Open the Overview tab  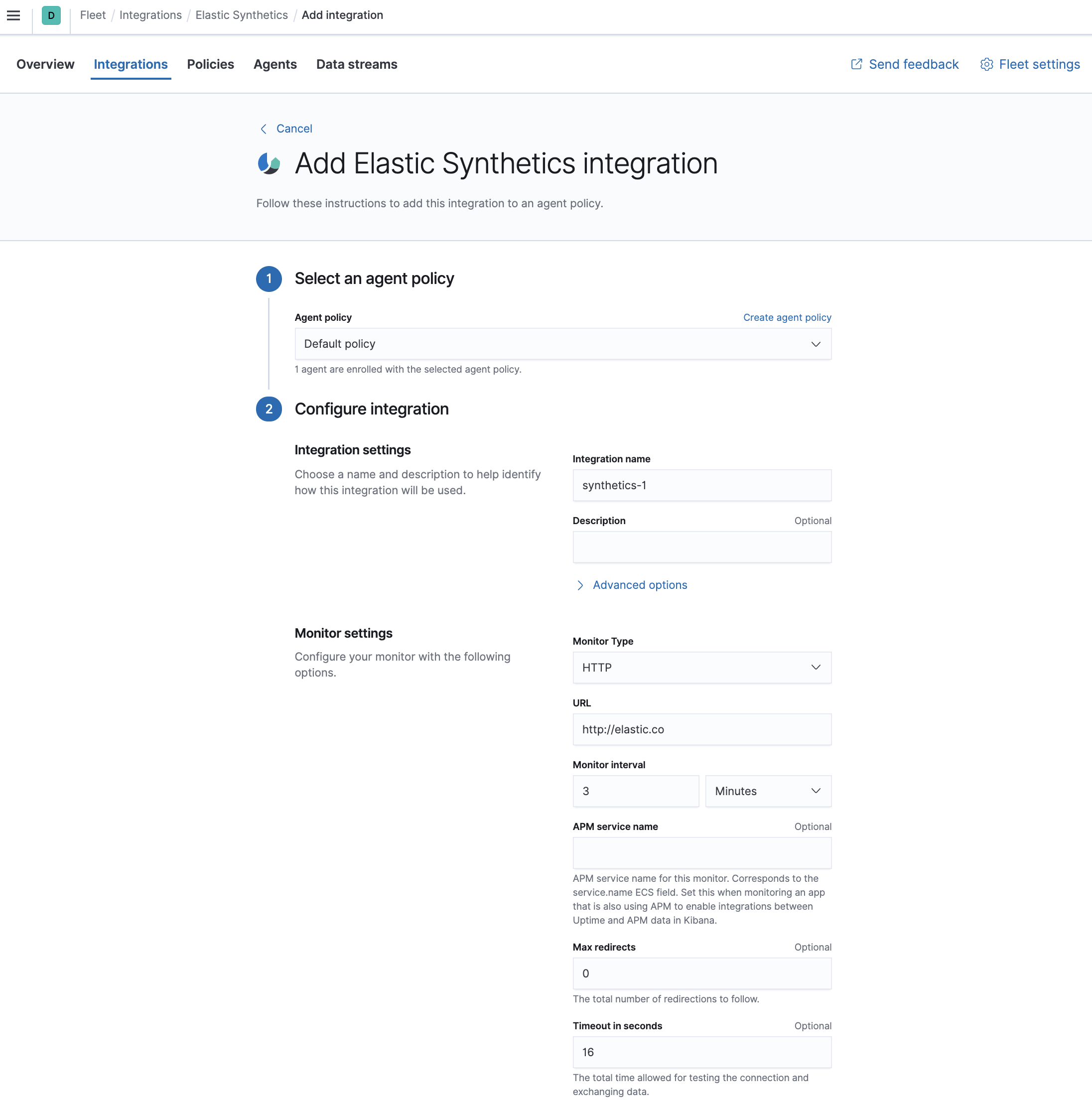(44, 64)
